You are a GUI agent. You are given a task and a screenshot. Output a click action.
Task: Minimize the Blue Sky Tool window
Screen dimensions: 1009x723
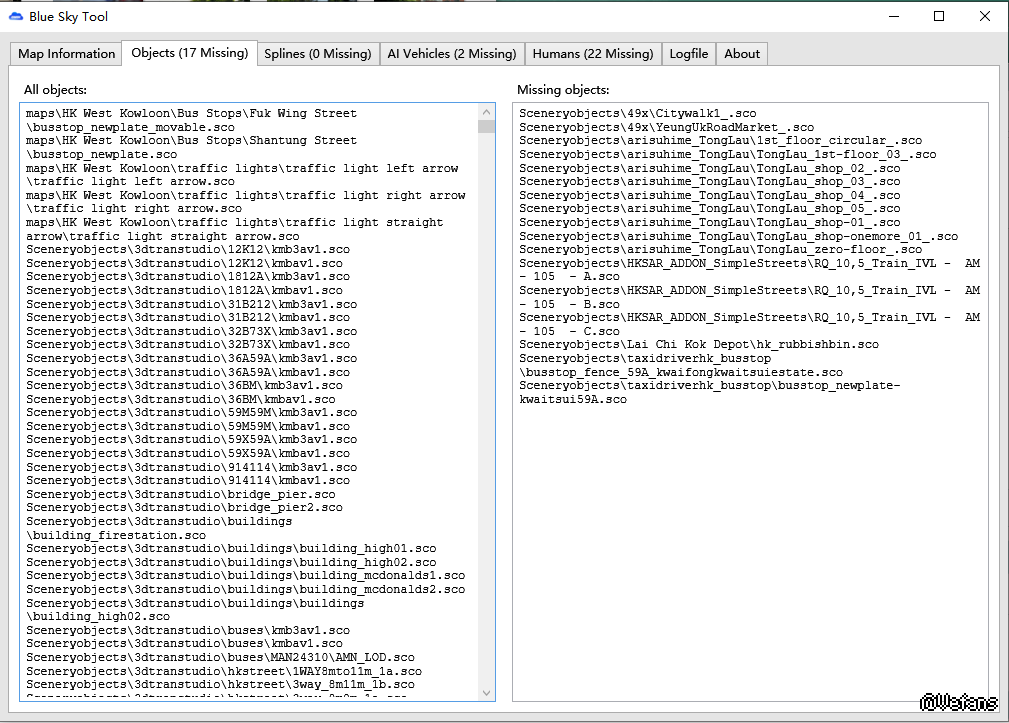[x=893, y=16]
